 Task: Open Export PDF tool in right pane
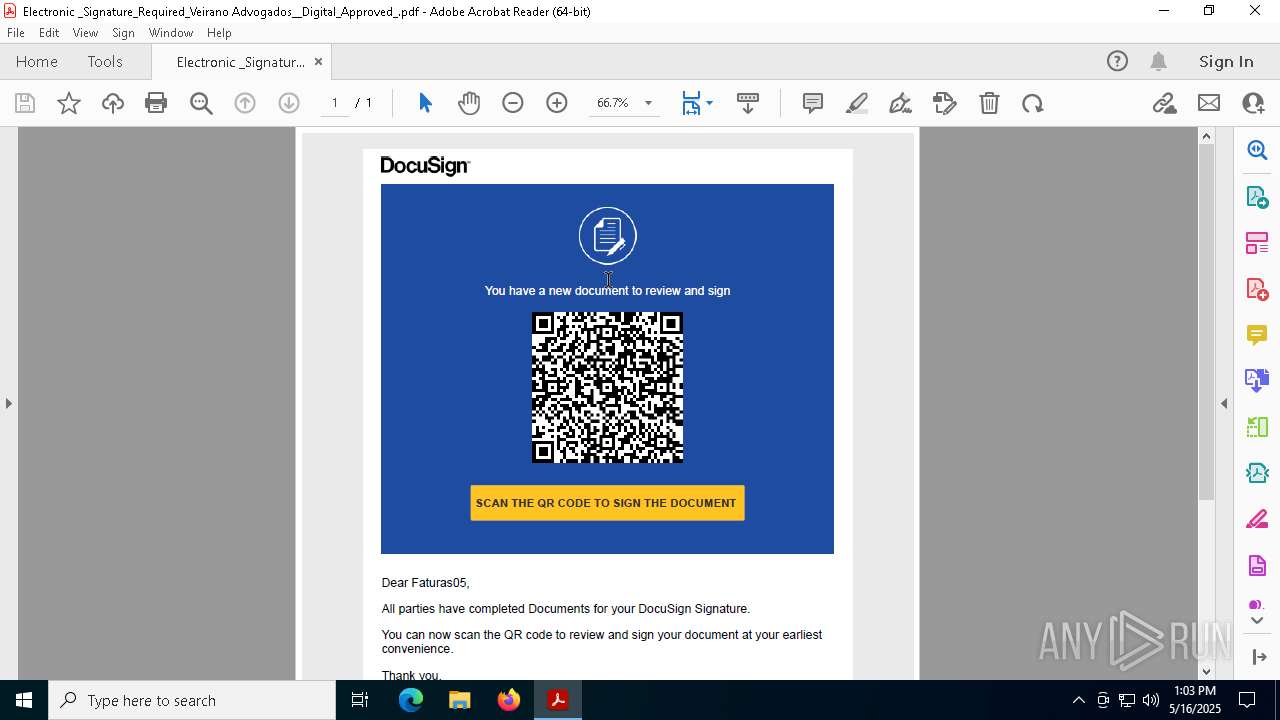tap(1257, 197)
